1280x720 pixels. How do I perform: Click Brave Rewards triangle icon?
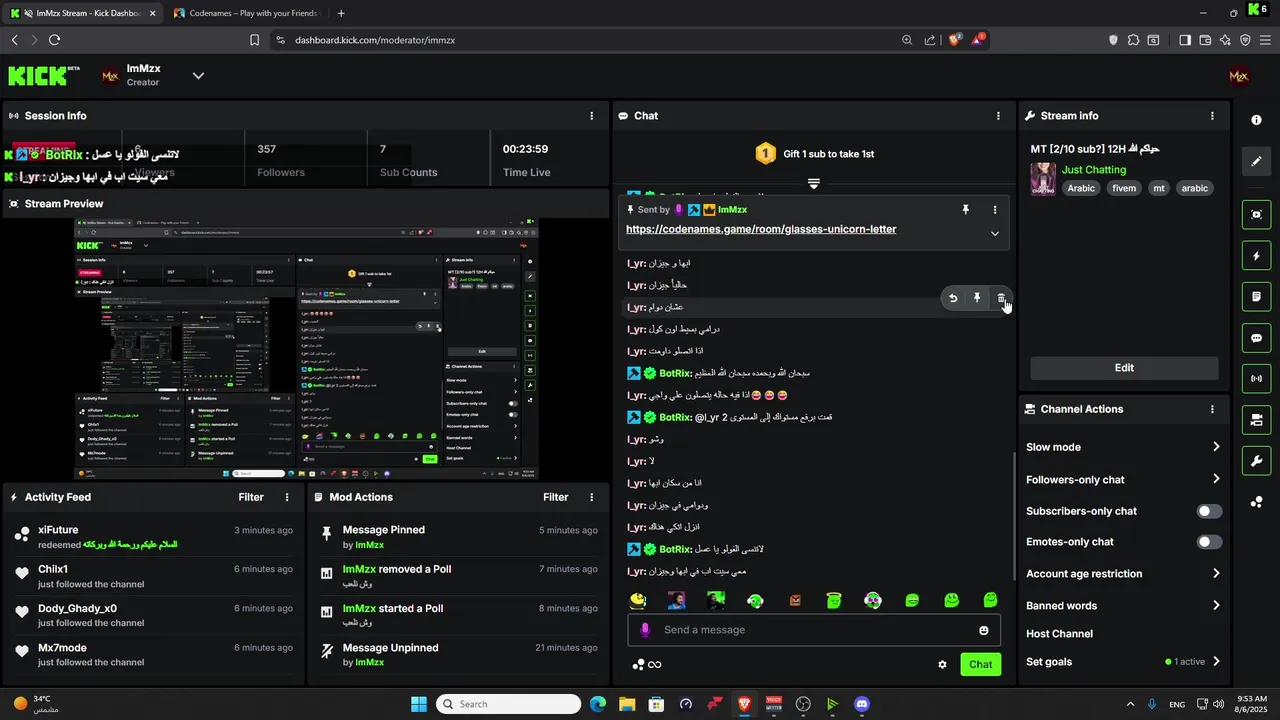pos(980,40)
